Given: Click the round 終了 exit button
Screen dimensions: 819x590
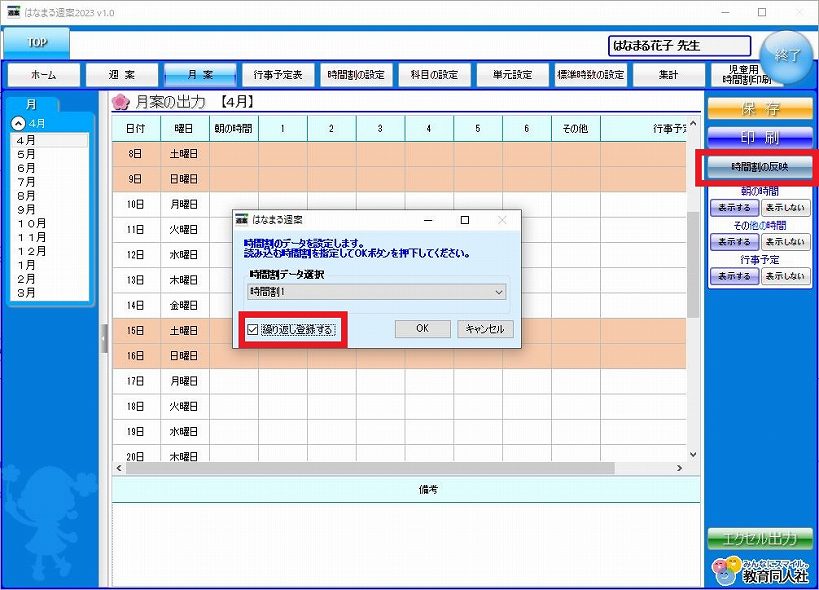Looking at the screenshot, I should tap(786, 57).
